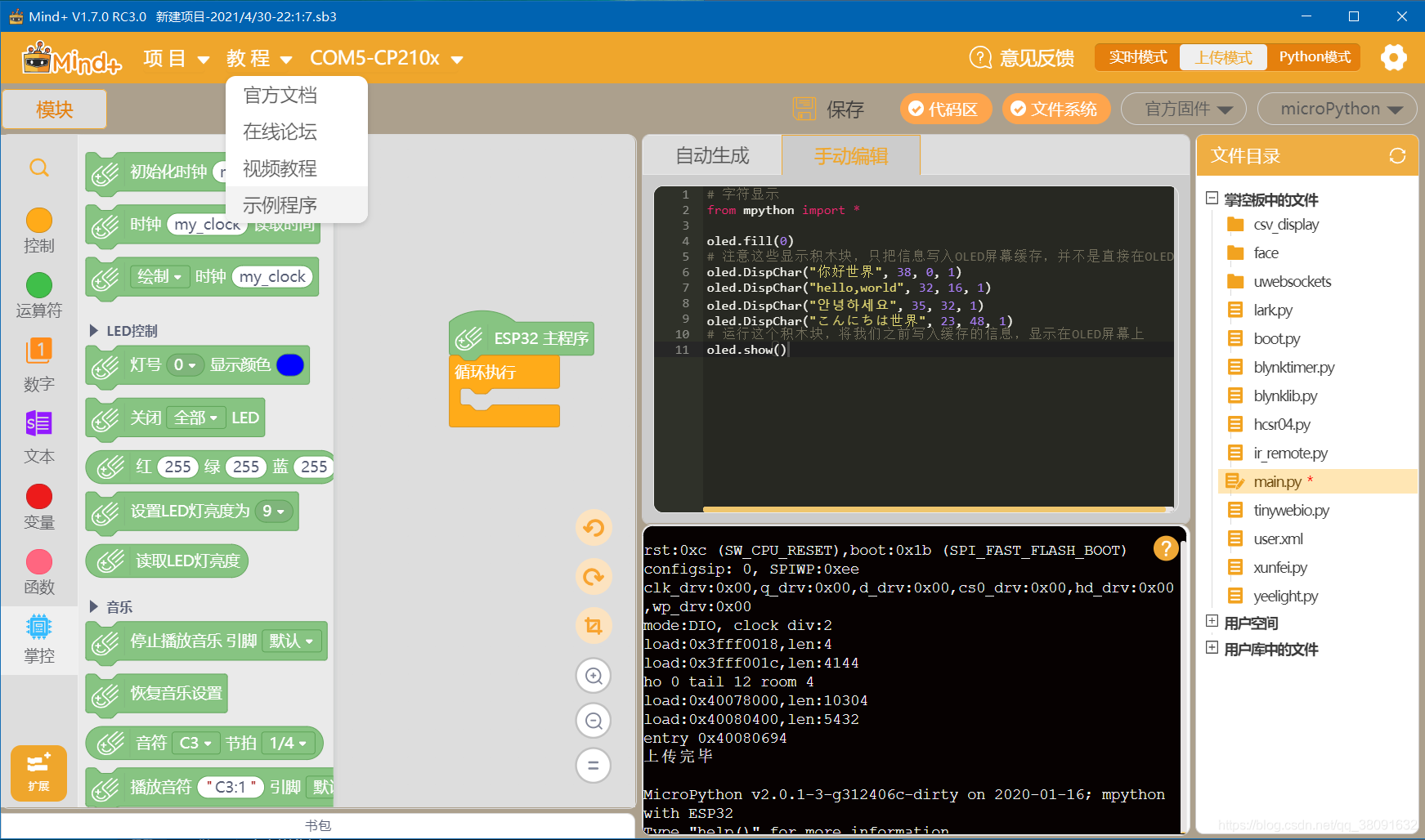Open the settings gear icon
Screen dimensions: 1425x840
1394,57
